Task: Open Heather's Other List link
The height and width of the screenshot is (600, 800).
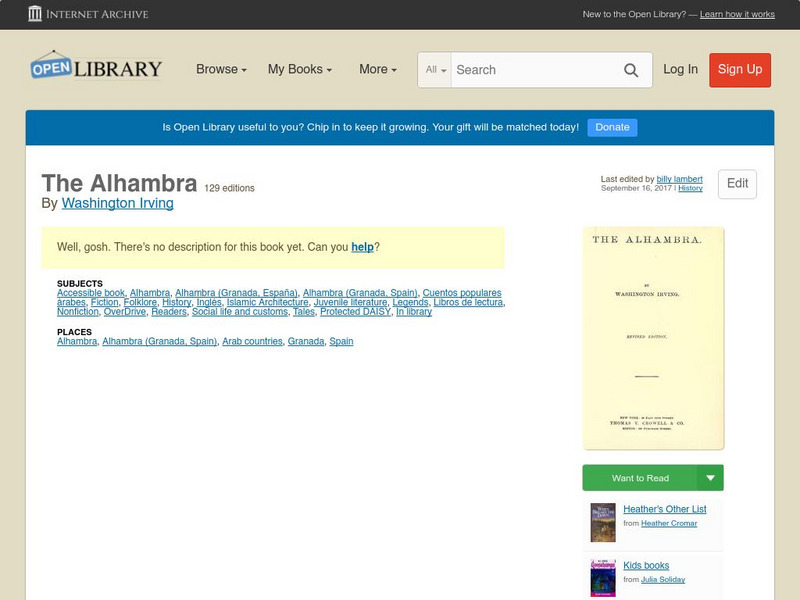Action: click(x=665, y=509)
